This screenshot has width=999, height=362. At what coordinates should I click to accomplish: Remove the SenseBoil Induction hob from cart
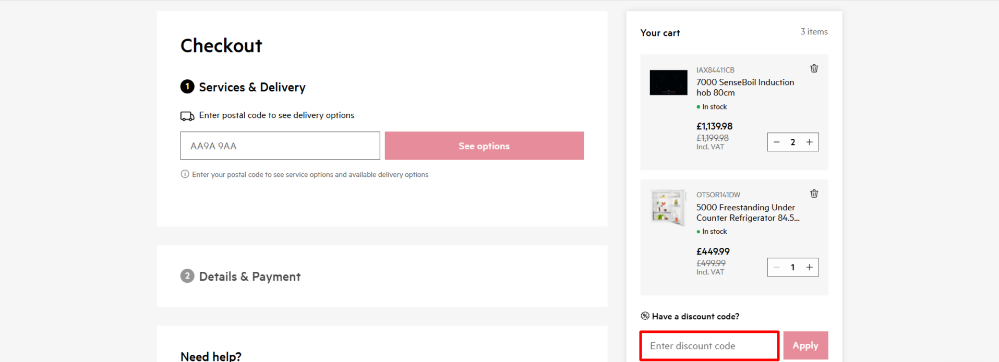814,69
